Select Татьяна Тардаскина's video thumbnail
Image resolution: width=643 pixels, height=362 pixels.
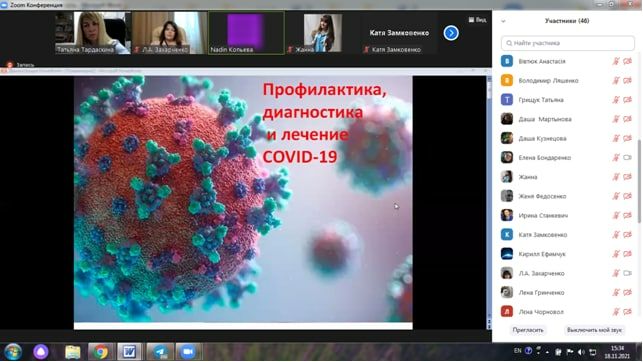(x=93, y=33)
